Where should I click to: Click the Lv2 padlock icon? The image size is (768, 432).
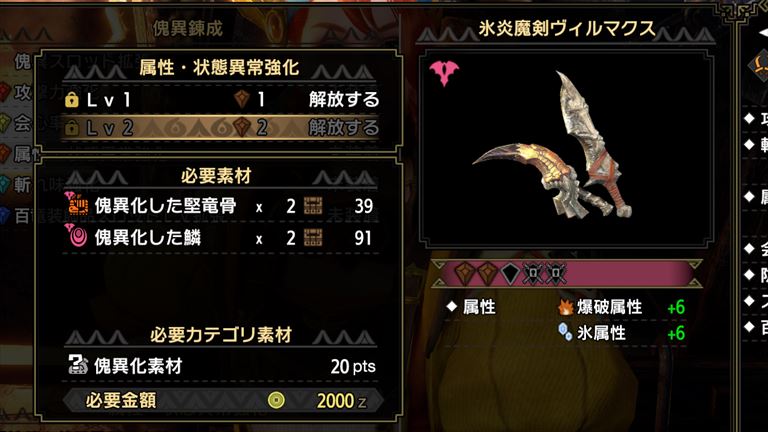pyautogui.click(x=72, y=128)
